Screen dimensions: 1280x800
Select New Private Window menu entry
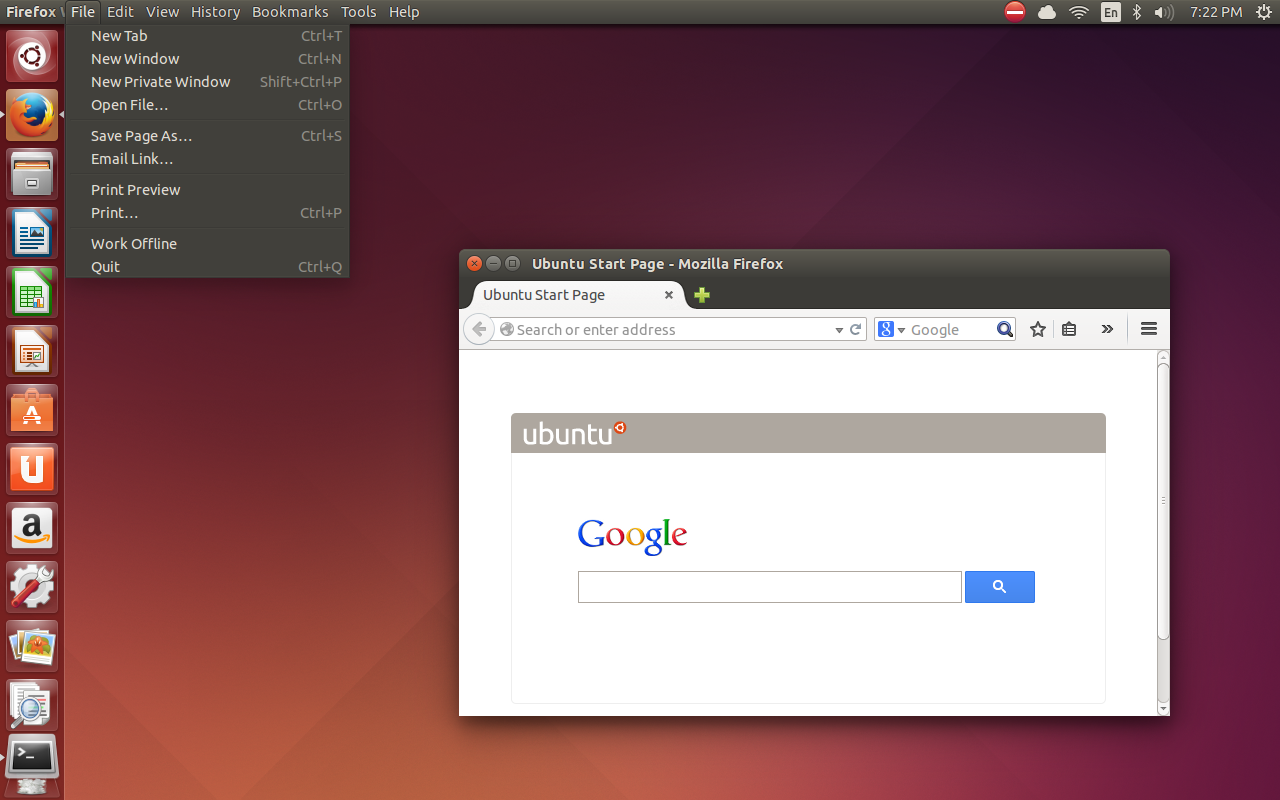coord(208,82)
